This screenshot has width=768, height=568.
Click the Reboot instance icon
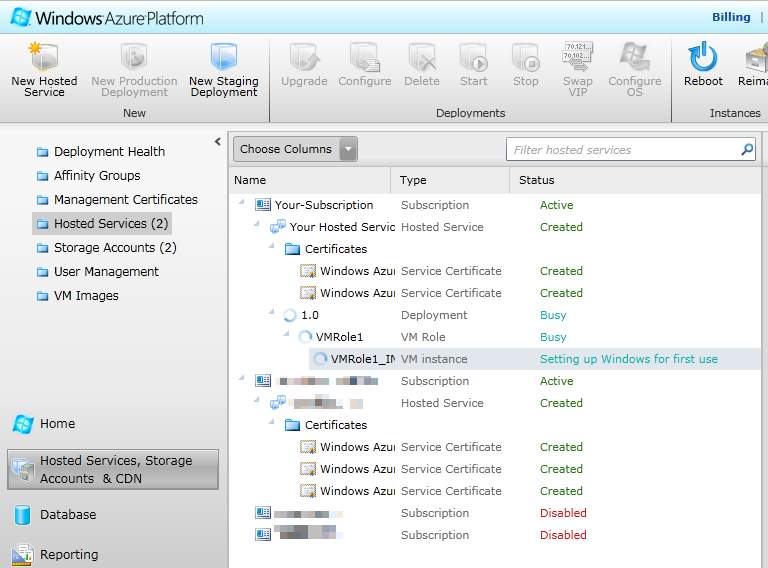pyautogui.click(x=703, y=57)
